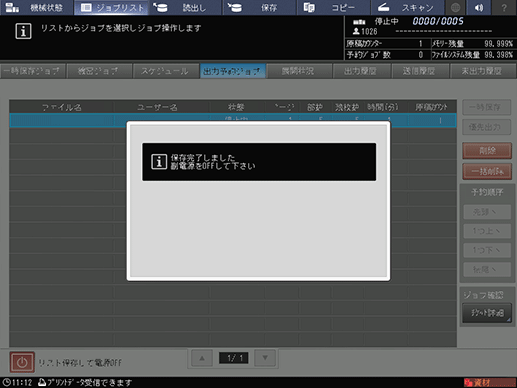Go to next page with down arrow
This screenshot has width=517, height=388.
(265, 358)
